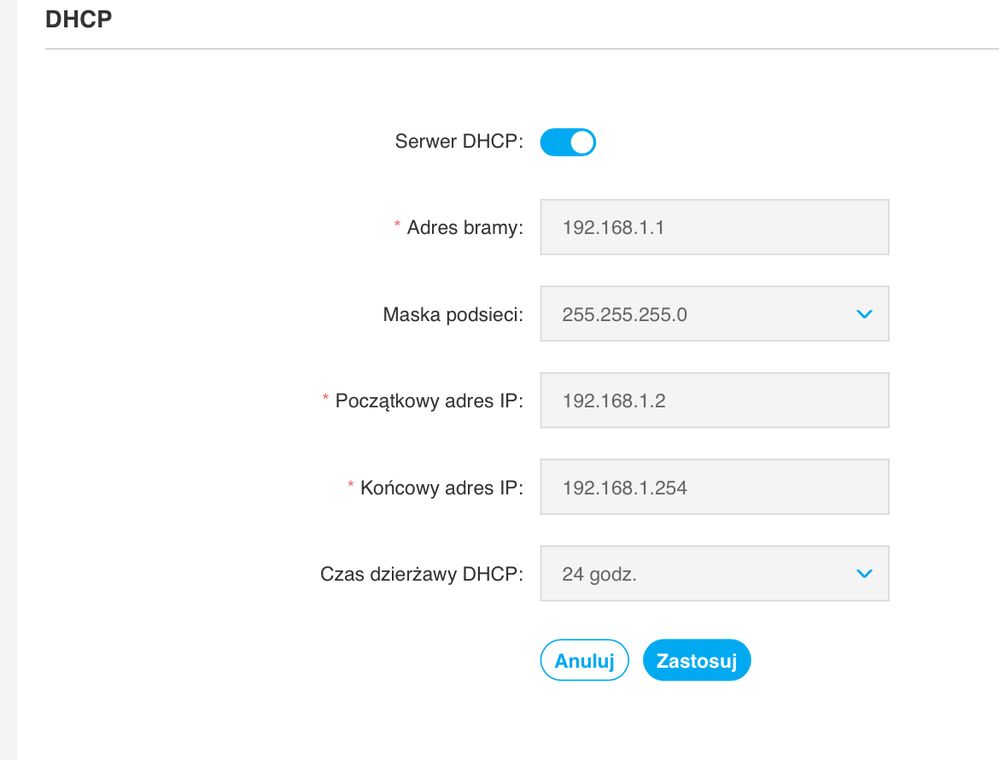Viewport: 999px width, 760px height.
Task: Click the Czas dzierżawy DHCP label
Action: pos(421,574)
